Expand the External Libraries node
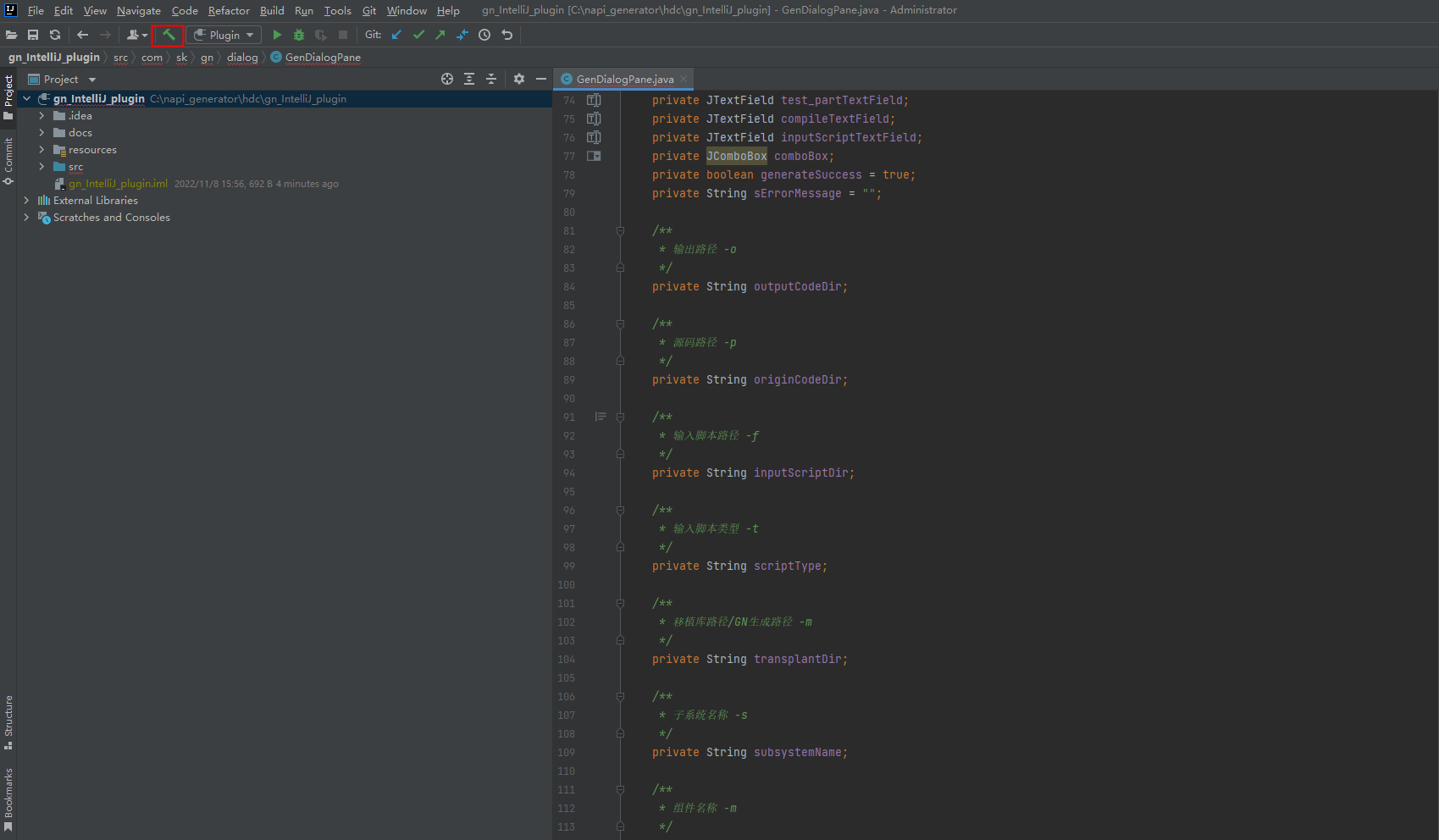Viewport: 1439px width, 840px height. click(26, 201)
